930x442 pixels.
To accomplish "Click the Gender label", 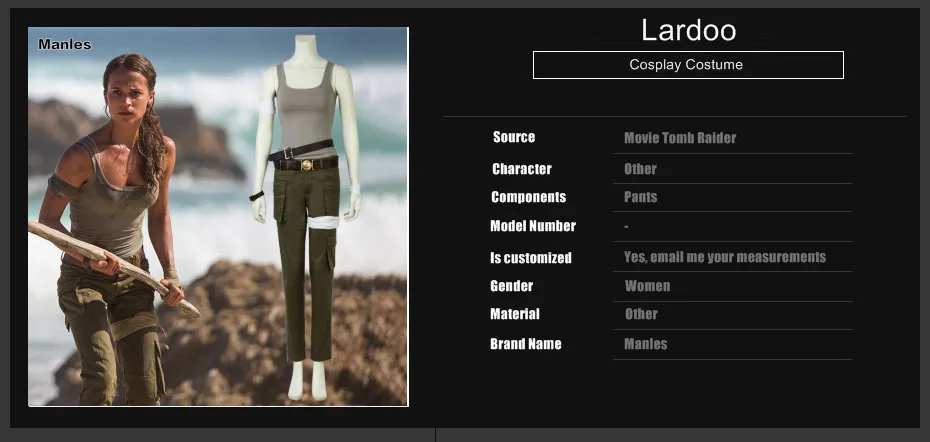I will tap(511, 286).
